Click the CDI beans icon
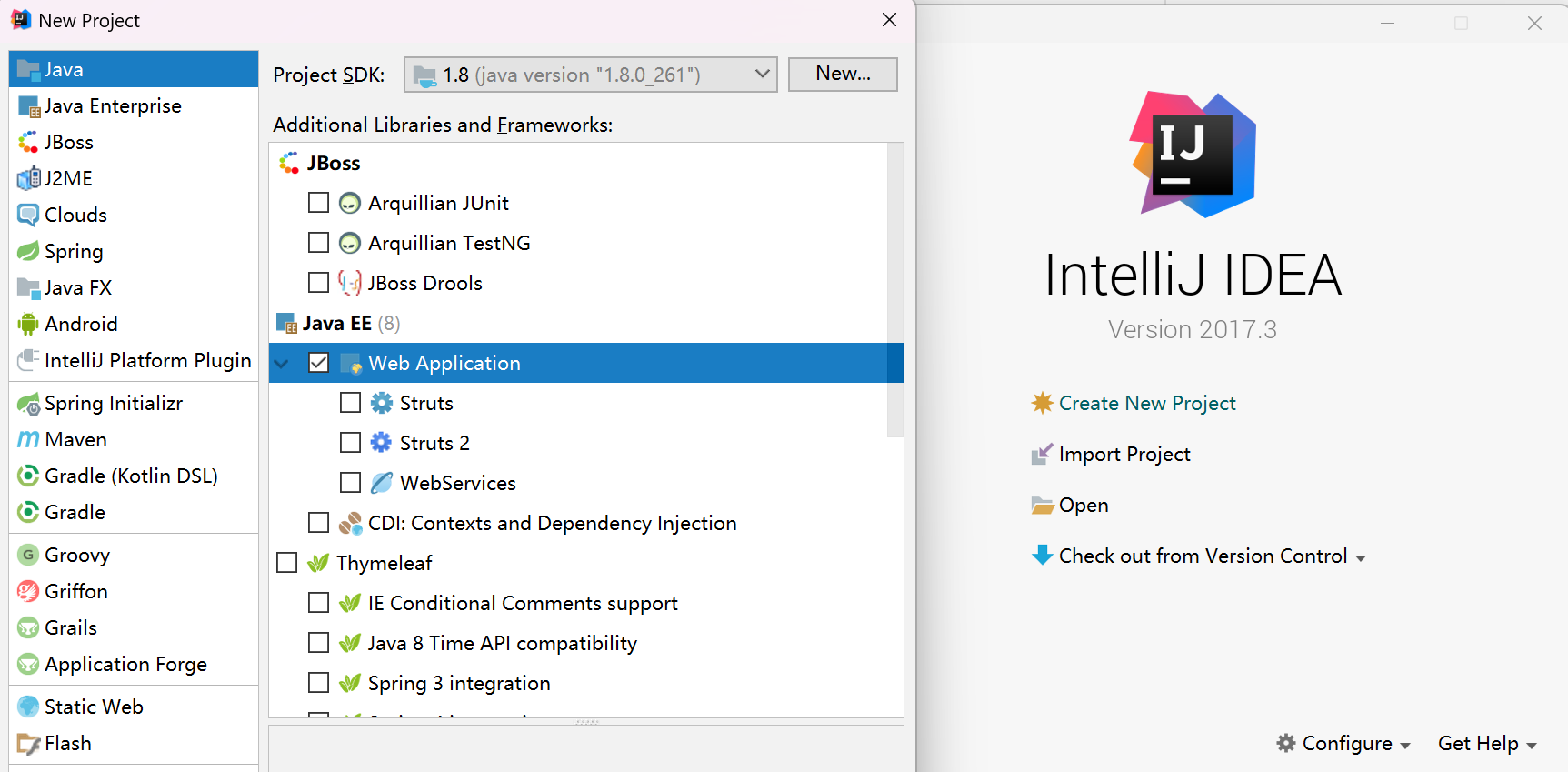This screenshot has width=1568, height=772. pos(350,523)
